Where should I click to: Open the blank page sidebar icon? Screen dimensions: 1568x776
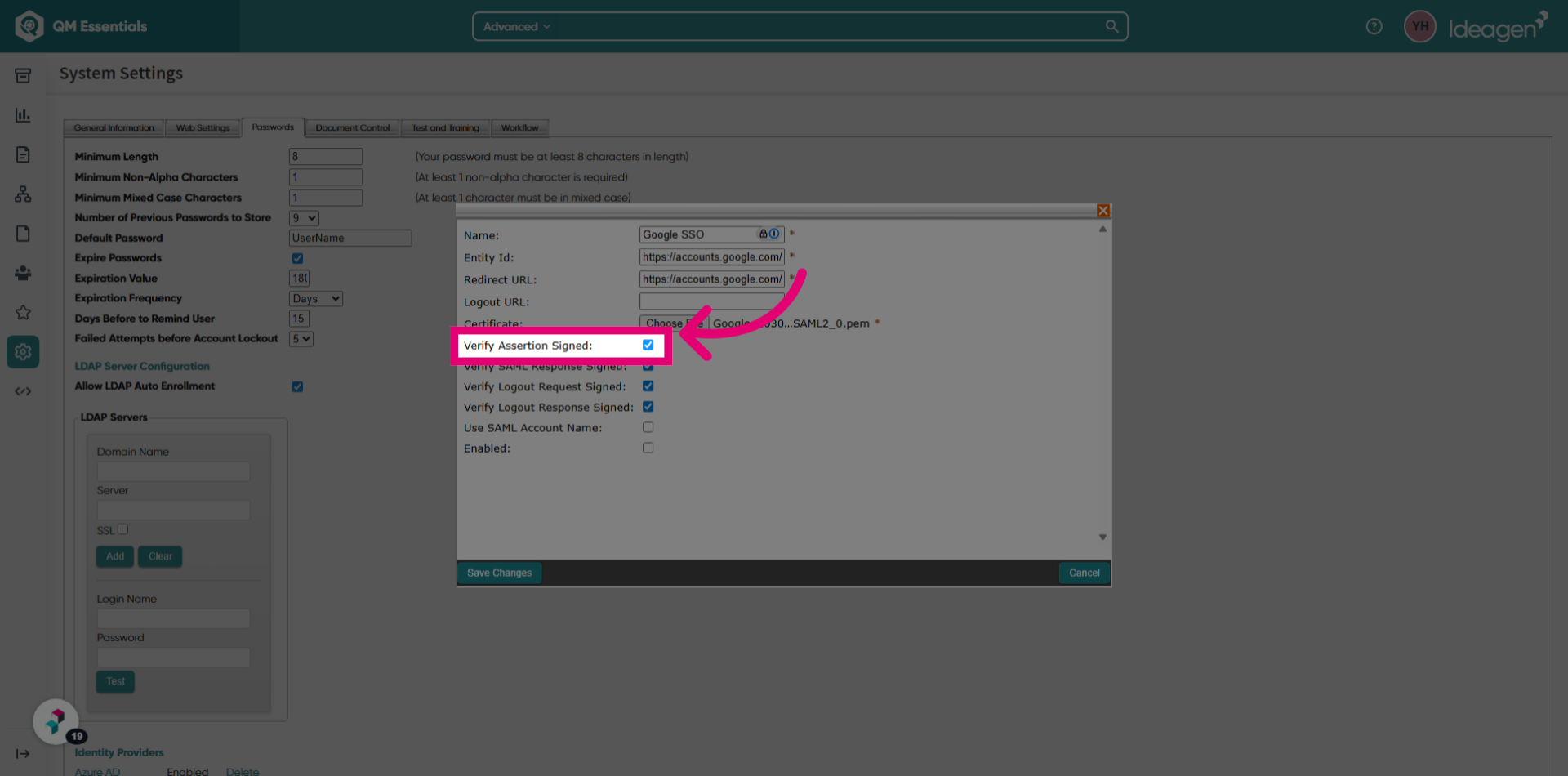23,234
